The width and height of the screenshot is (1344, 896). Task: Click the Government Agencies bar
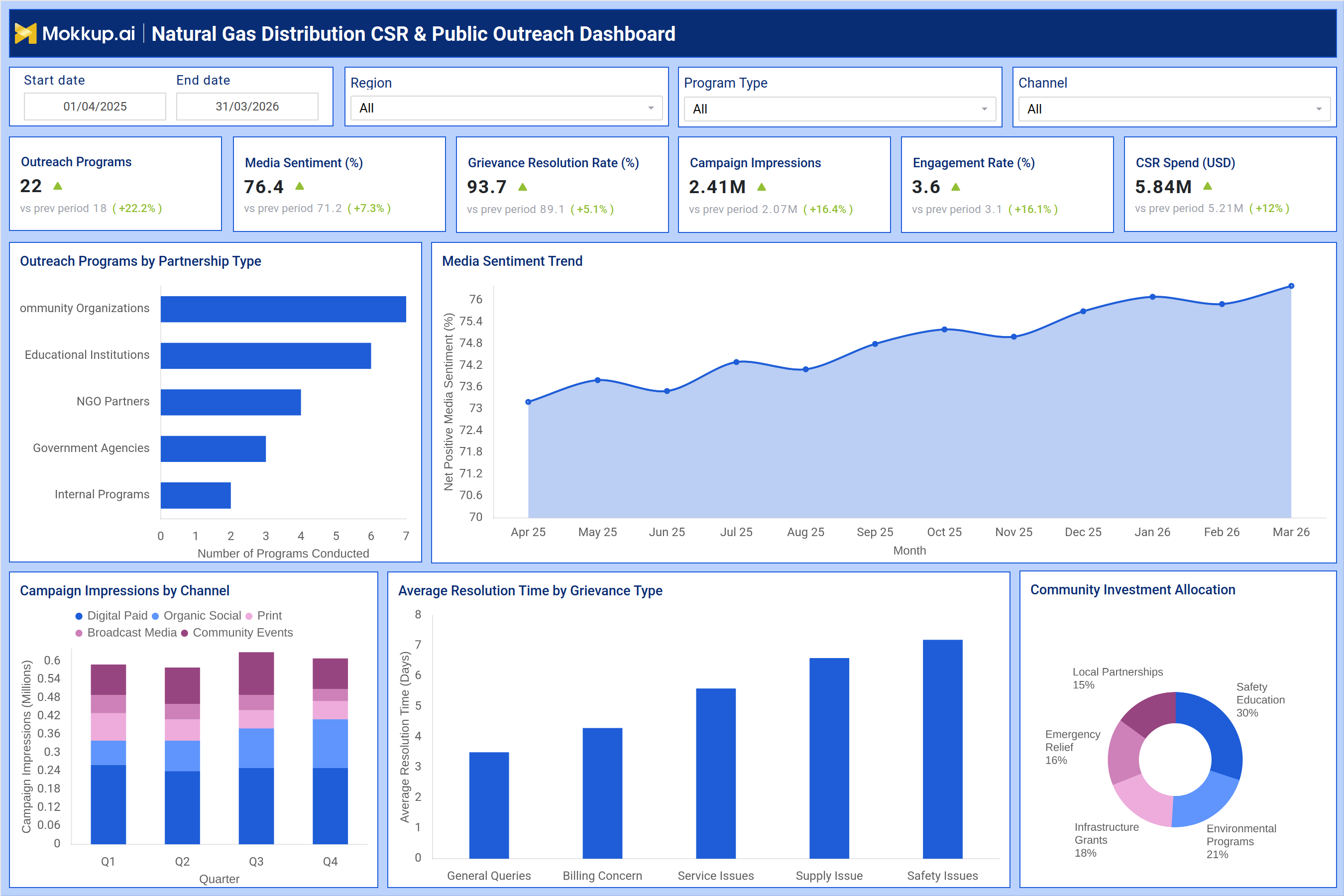point(213,449)
